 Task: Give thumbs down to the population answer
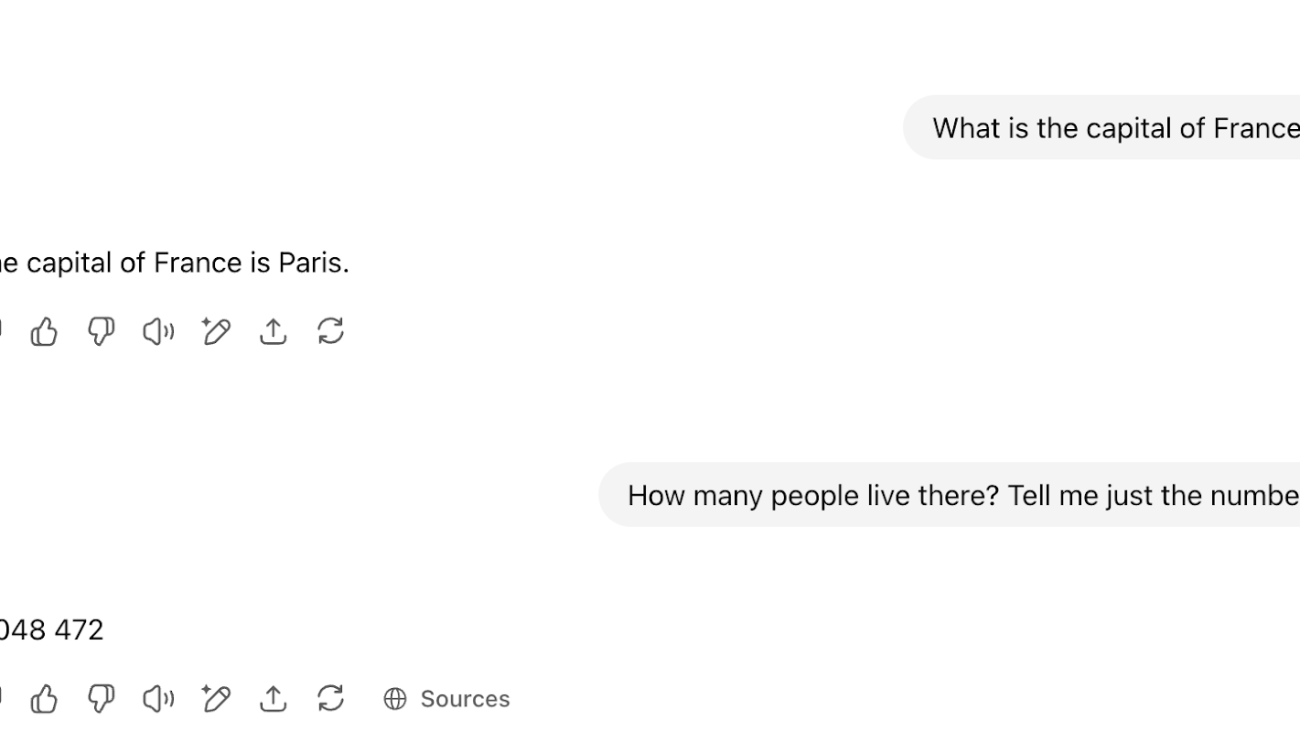[x=101, y=699]
